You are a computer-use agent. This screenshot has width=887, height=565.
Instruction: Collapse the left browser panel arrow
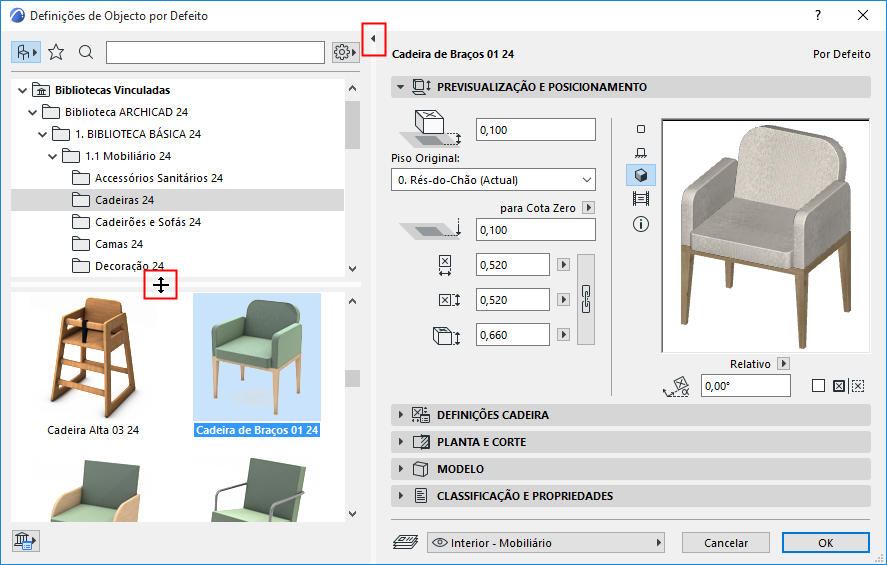[x=373, y=38]
